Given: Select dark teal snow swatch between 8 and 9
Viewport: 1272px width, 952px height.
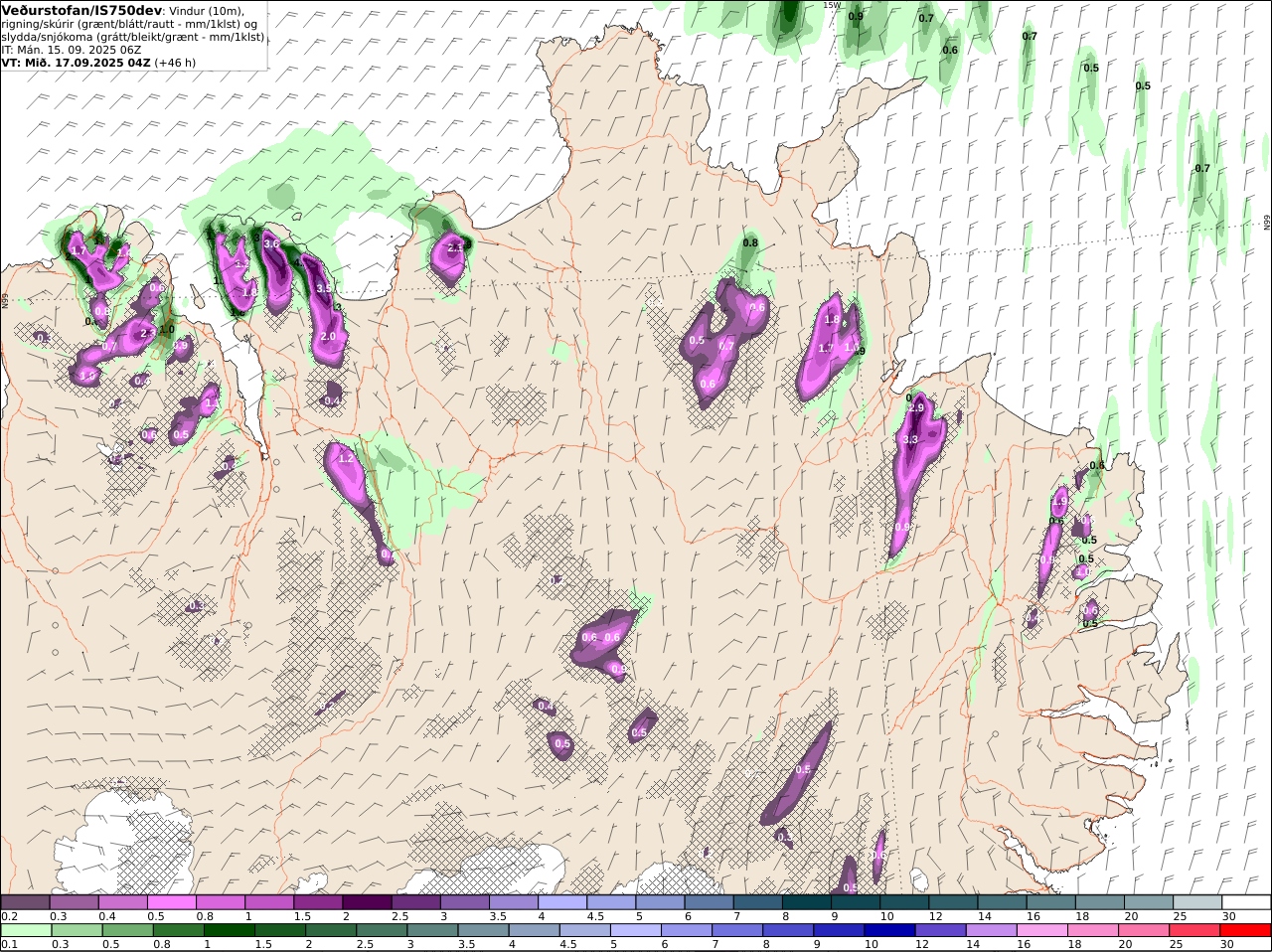Looking at the screenshot, I should [x=808, y=902].
